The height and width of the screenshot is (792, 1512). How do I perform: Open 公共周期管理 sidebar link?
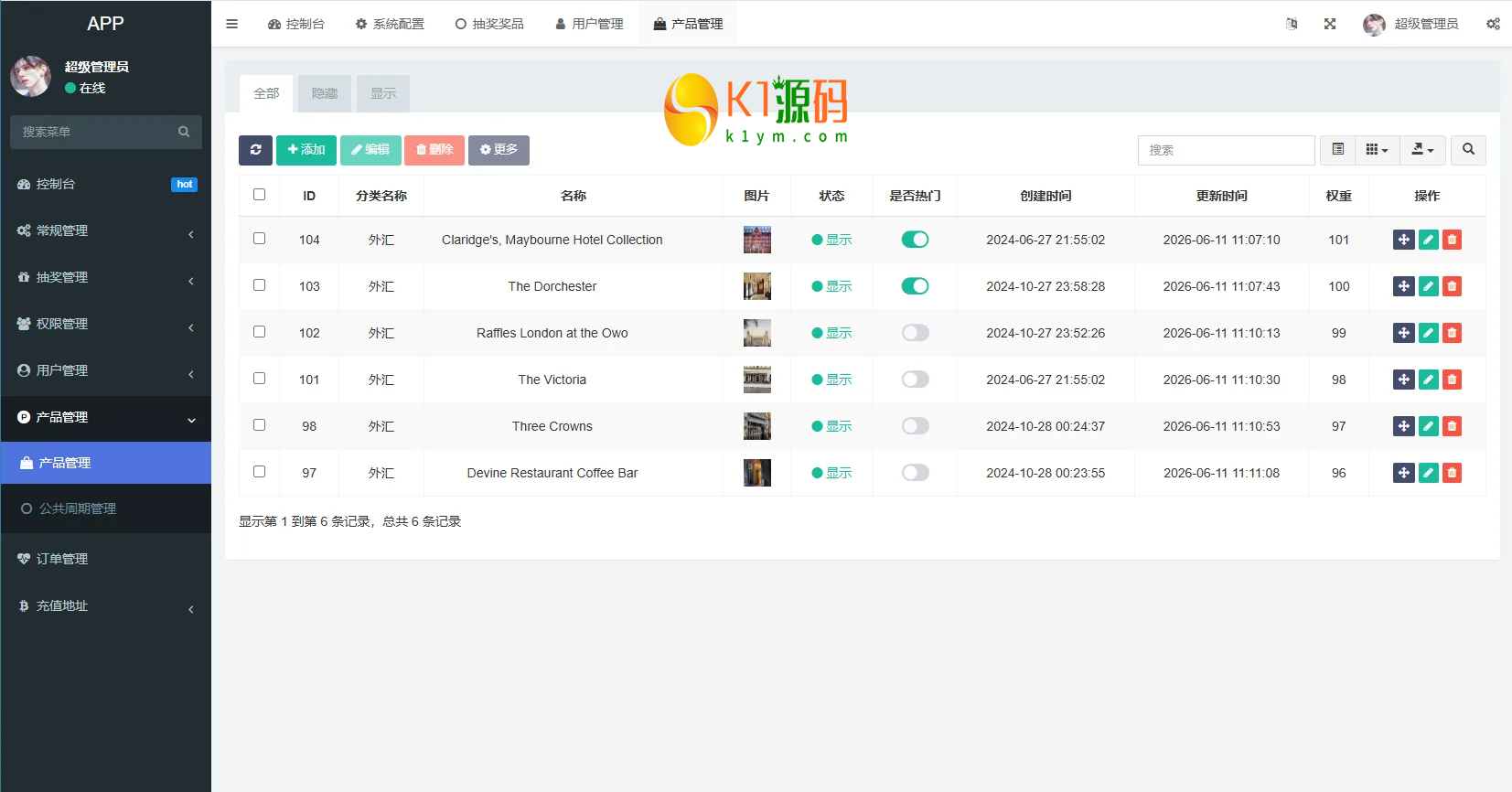point(105,509)
